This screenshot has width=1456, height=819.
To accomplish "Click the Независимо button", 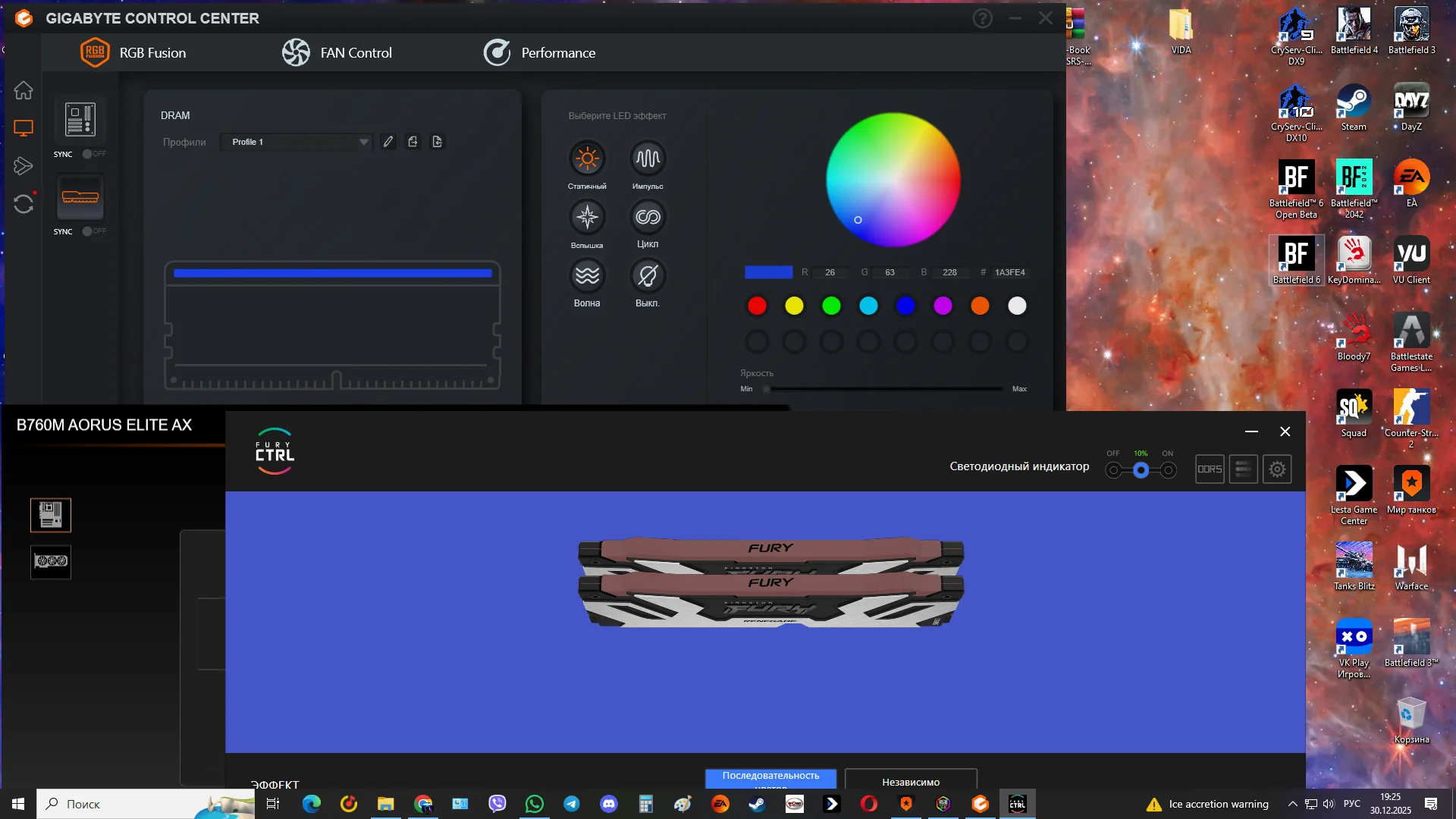I will coord(911,781).
